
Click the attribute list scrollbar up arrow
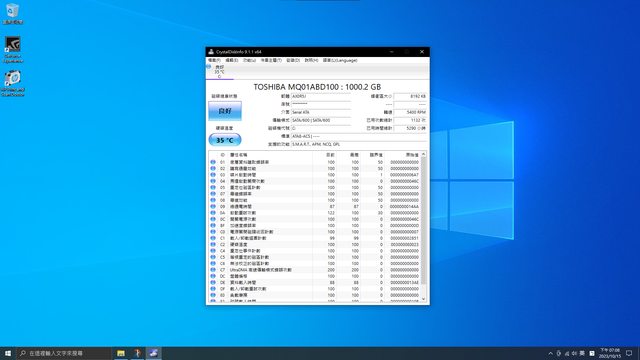pos(423,154)
